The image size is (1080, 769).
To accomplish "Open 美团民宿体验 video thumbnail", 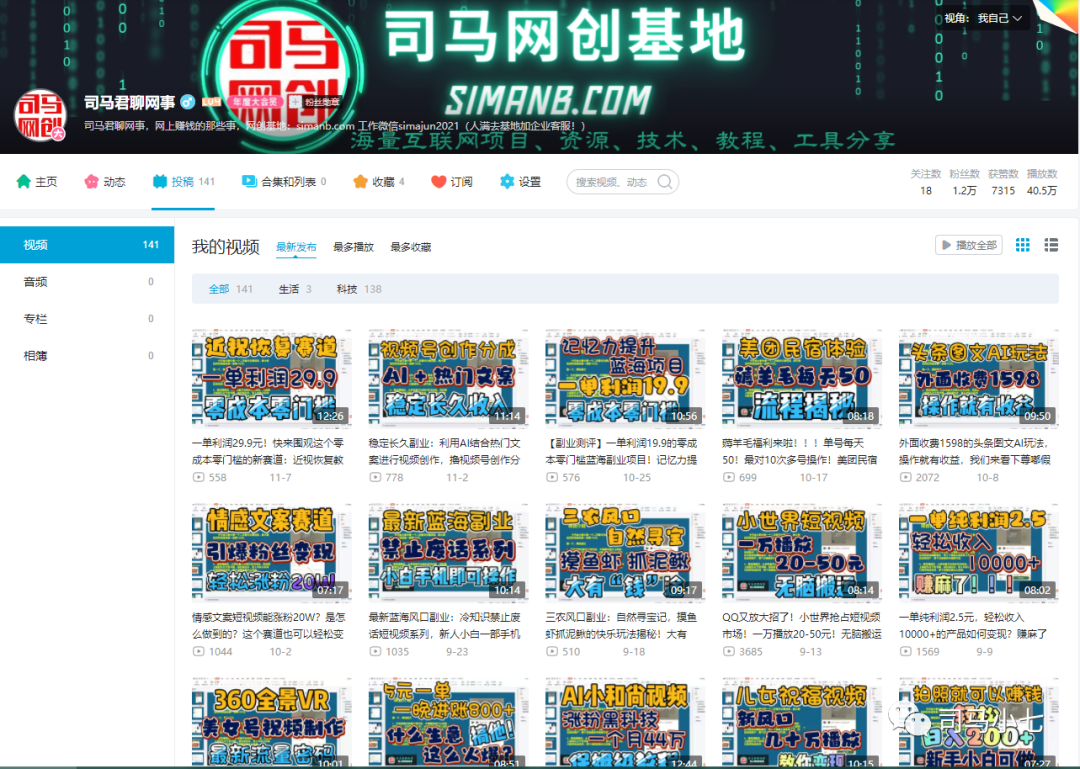I will tap(802, 378).
